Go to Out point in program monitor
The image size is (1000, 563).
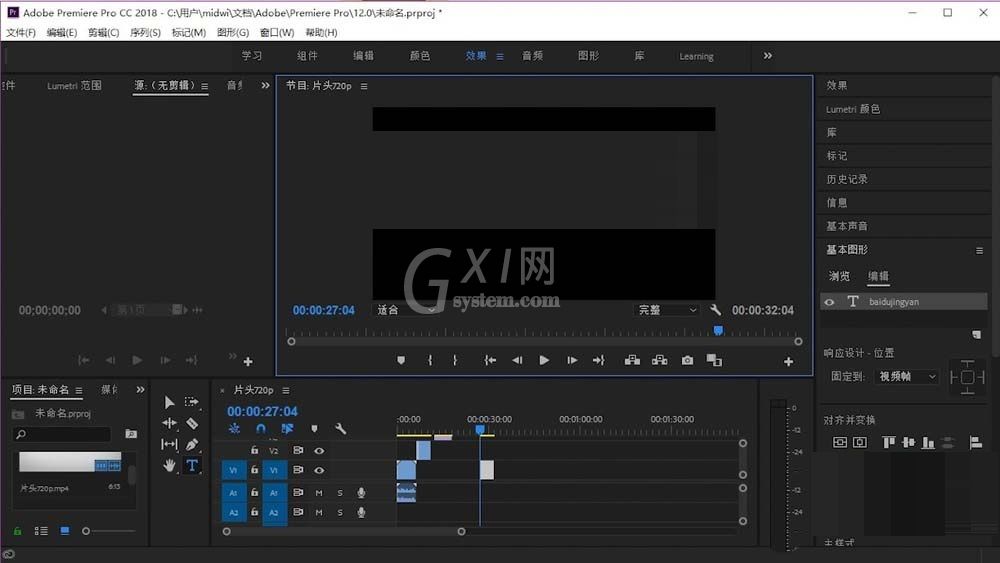coord(598,361)
